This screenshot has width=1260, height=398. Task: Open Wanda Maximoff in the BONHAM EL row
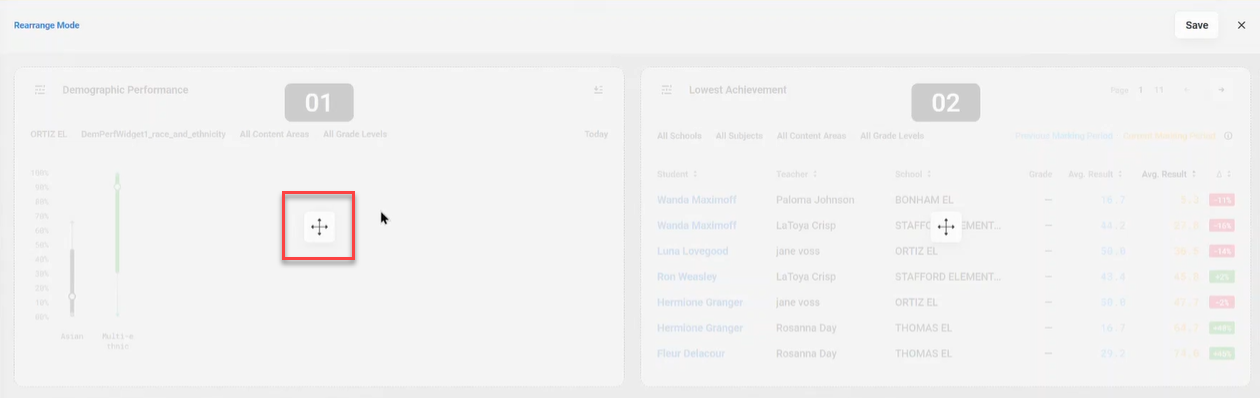(697, 200)
